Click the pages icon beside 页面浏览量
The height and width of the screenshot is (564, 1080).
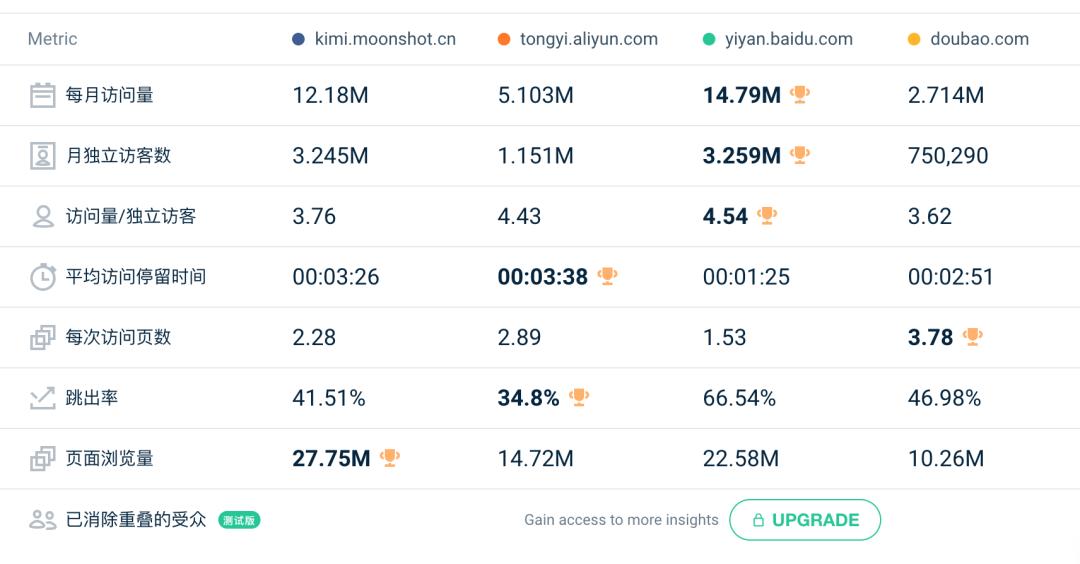click(x=42, y=459)
